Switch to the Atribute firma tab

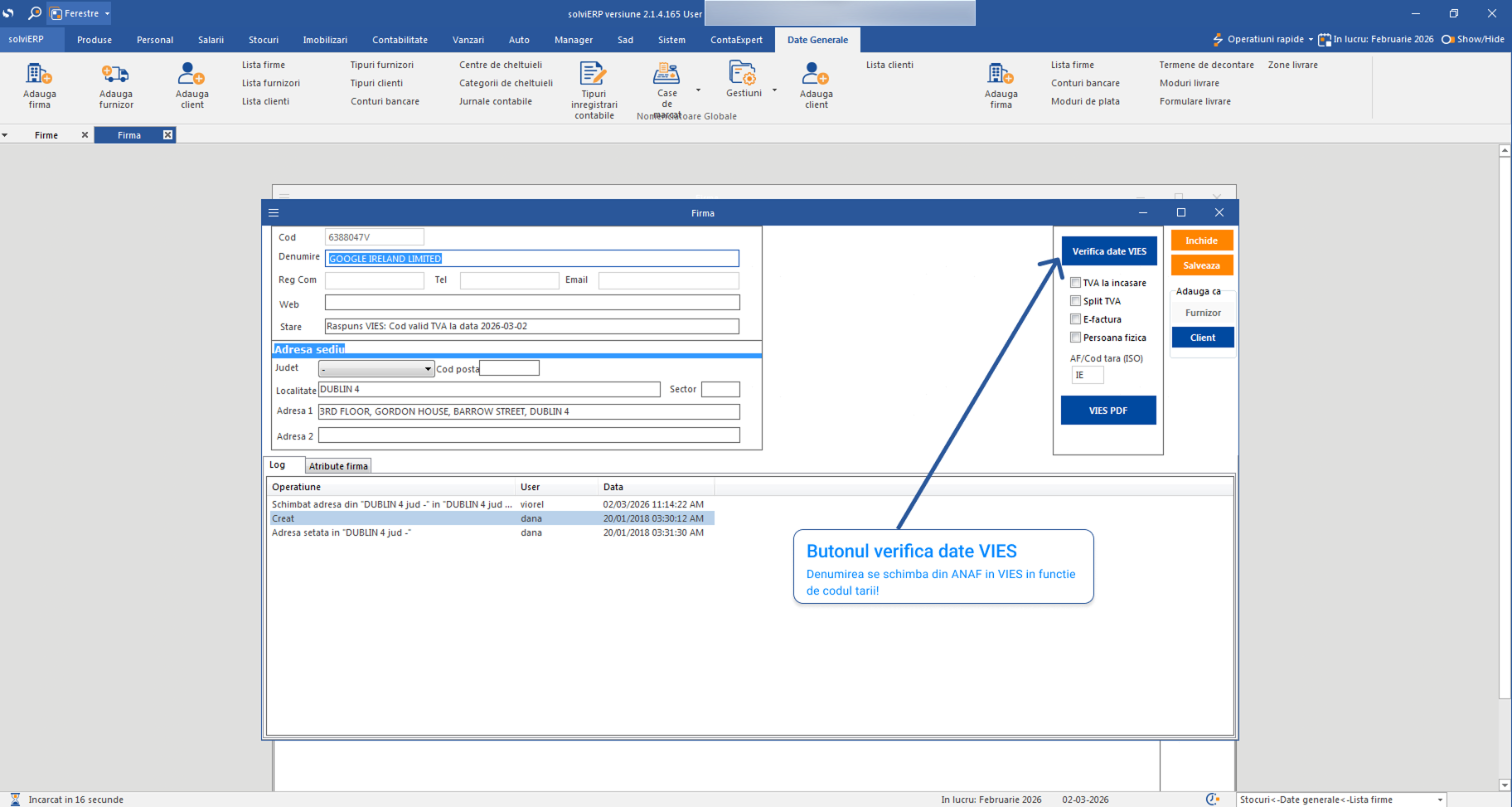pyautogui.click(x=338, y=466)
